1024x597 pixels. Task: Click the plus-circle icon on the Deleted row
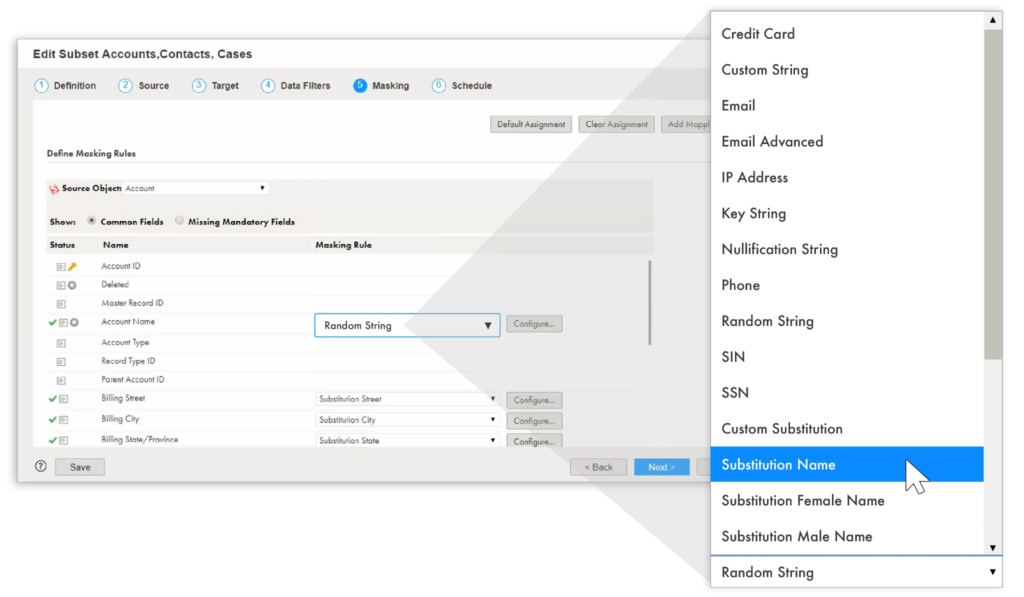(73, 284)
